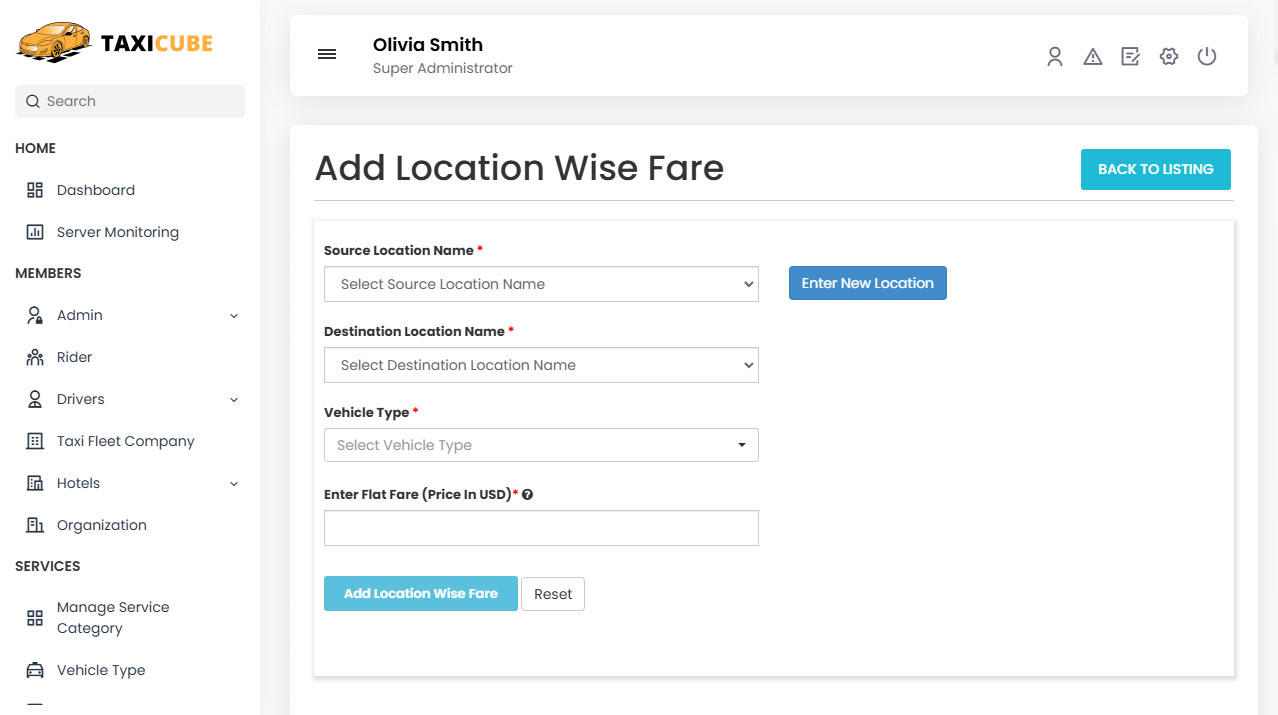This screenshot has width=1278, height=715.
Task: Click the TaxiCube logo in the sidebar
Action: point(113,42)
